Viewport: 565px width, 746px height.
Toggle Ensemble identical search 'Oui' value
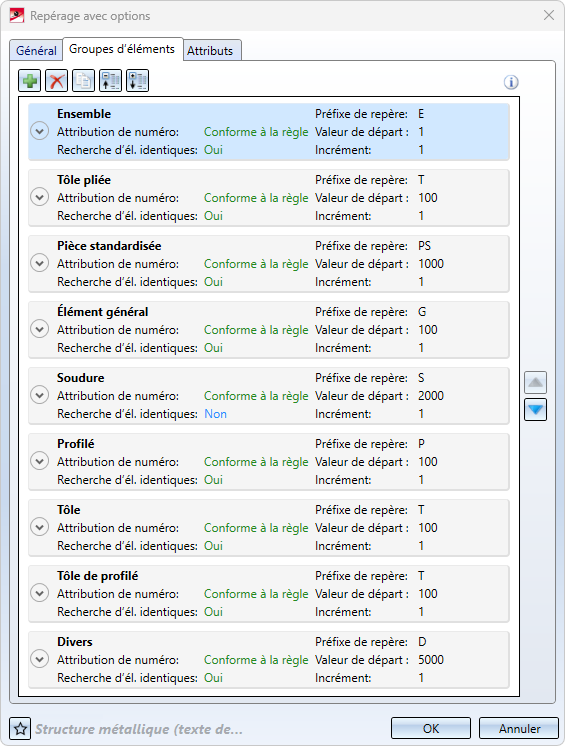[x=213, y=150]
